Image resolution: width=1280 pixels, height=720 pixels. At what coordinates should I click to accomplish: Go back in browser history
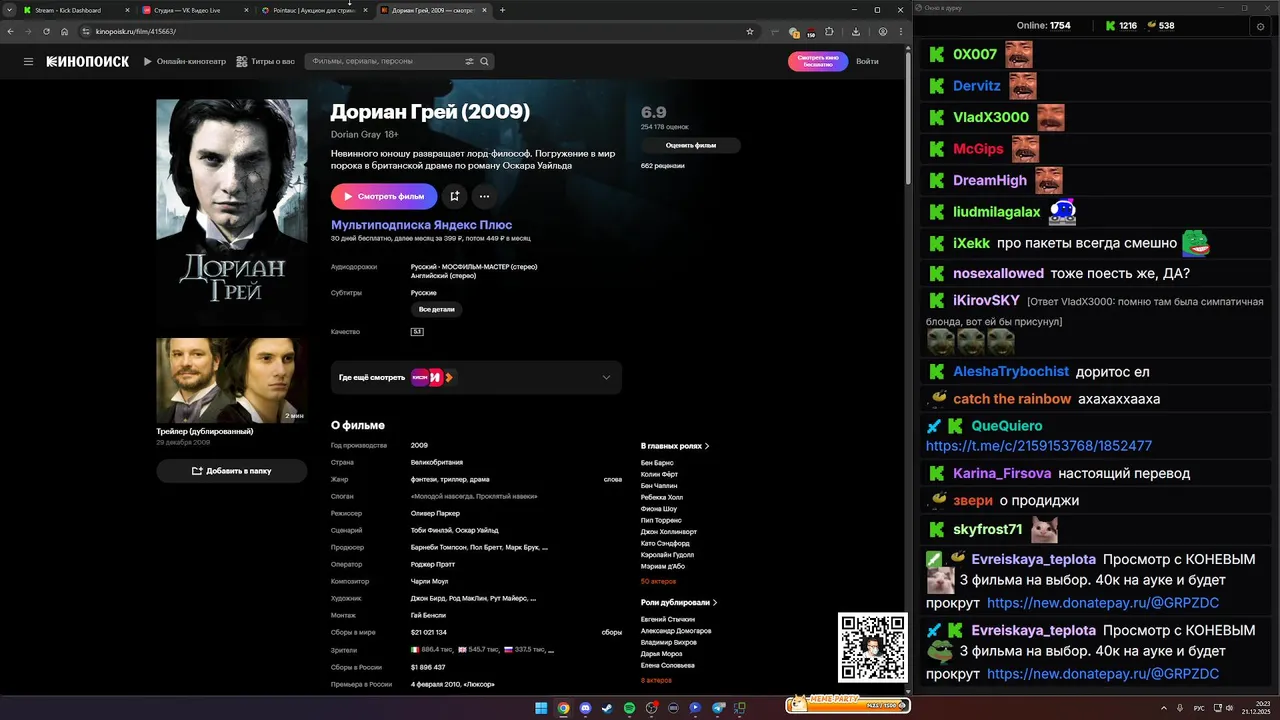coord(10,31)
